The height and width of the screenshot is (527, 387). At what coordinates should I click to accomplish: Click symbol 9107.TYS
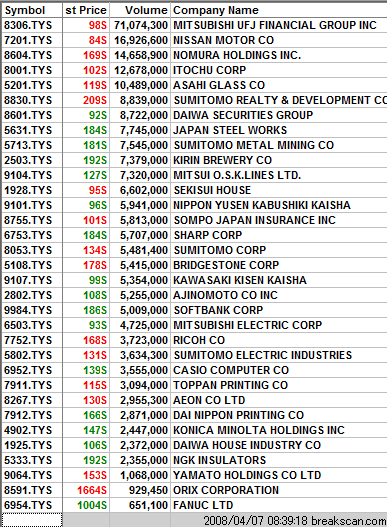point(28,280)
